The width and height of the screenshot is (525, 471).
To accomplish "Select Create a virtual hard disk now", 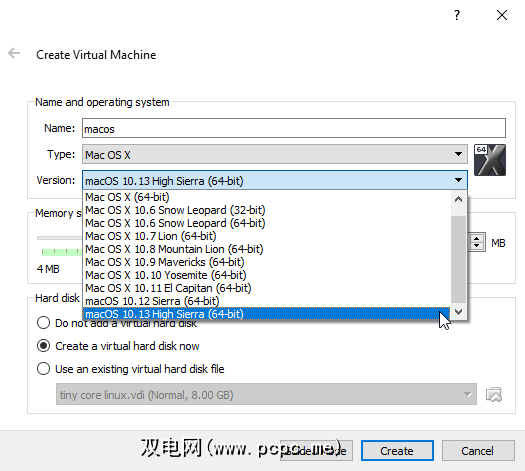I will coord(118,346).
